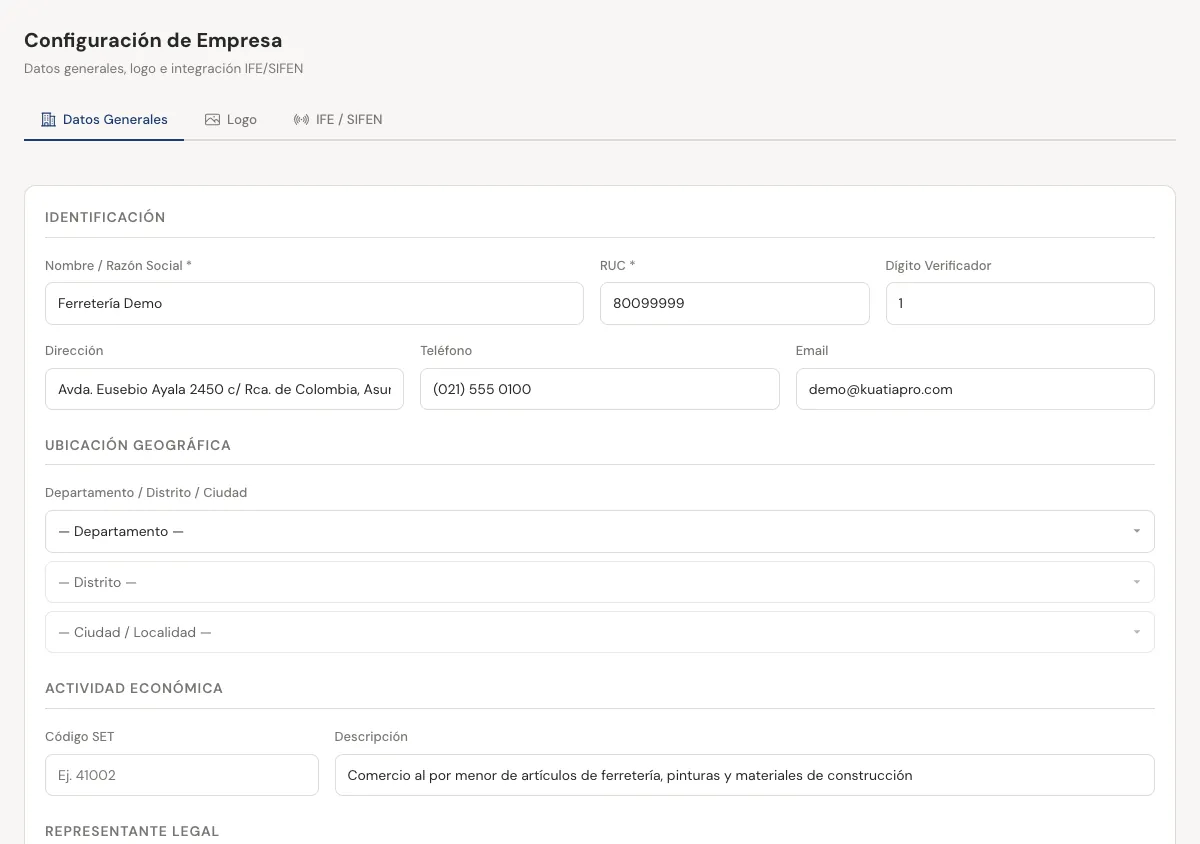Click into the Teléfono field

click(x=600, y=389)
